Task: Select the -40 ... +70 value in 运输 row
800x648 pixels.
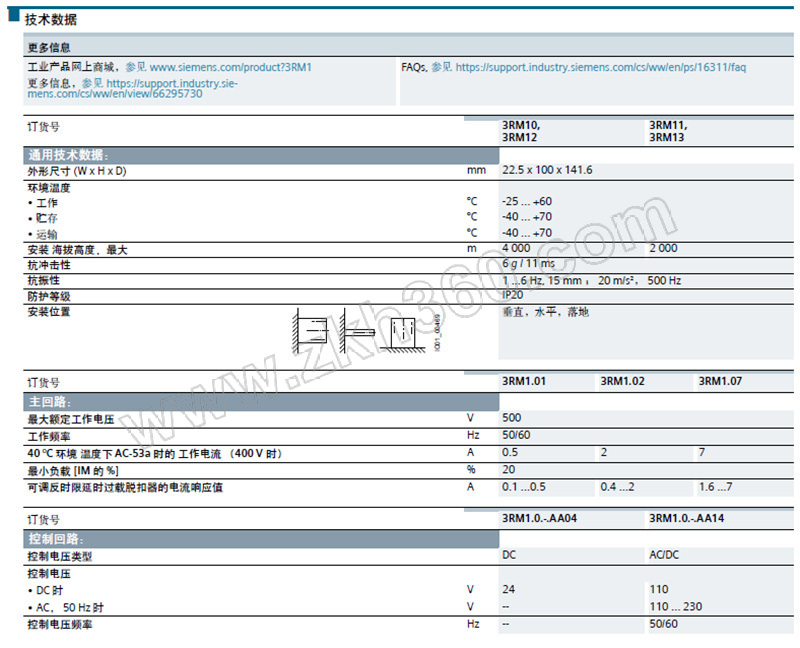Action: (x=527, y=233)
